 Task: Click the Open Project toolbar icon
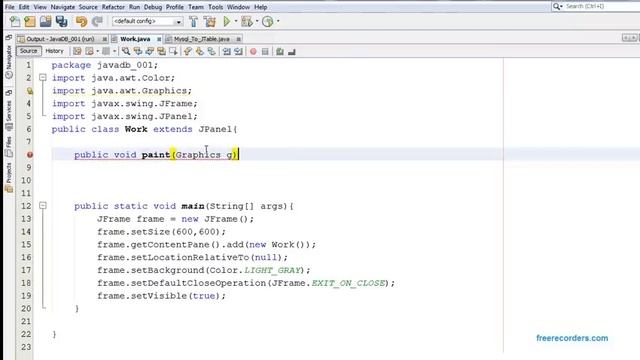(46, 21)
